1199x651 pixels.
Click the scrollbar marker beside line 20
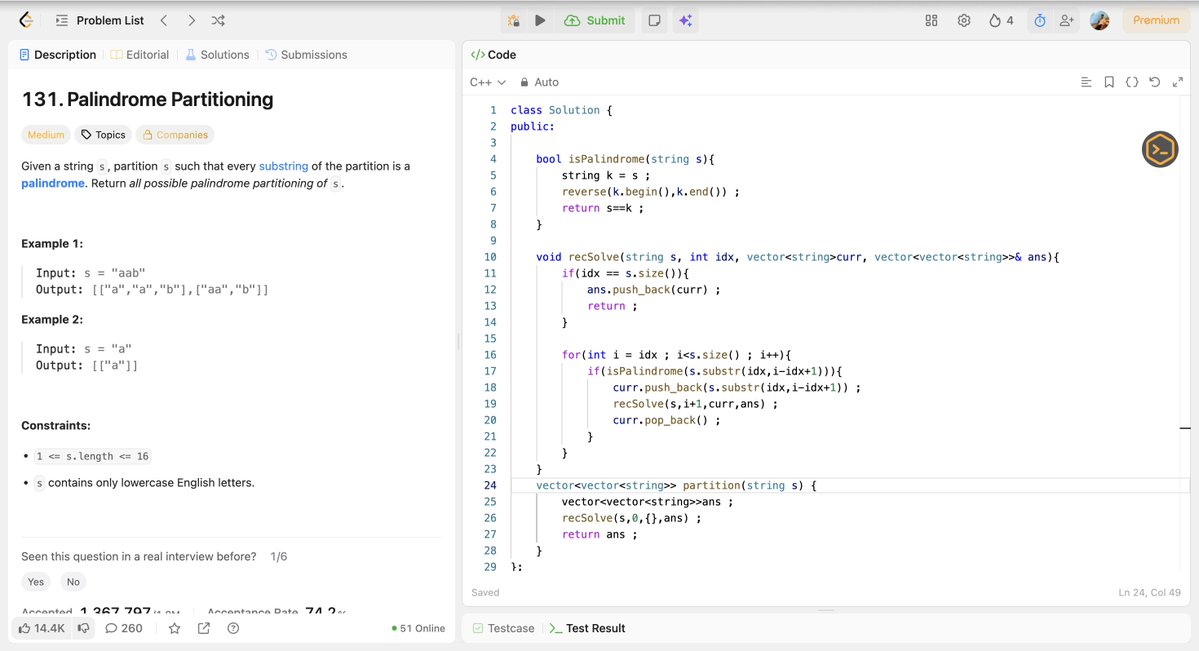(x=1184, y=428)
